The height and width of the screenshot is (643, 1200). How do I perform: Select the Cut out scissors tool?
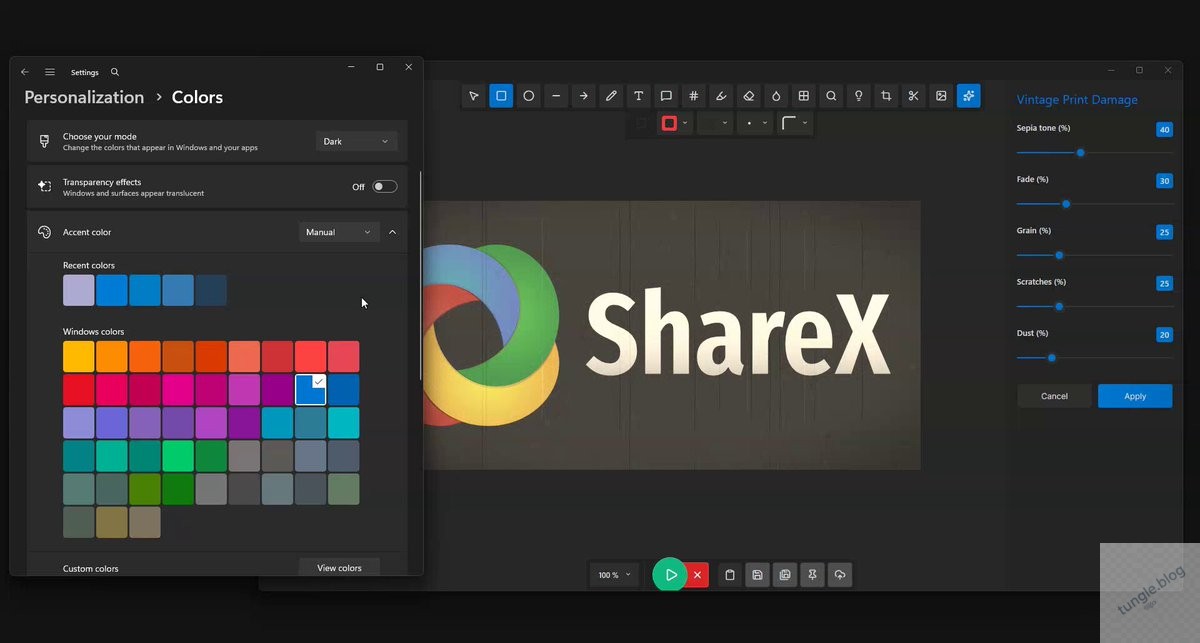914,96
